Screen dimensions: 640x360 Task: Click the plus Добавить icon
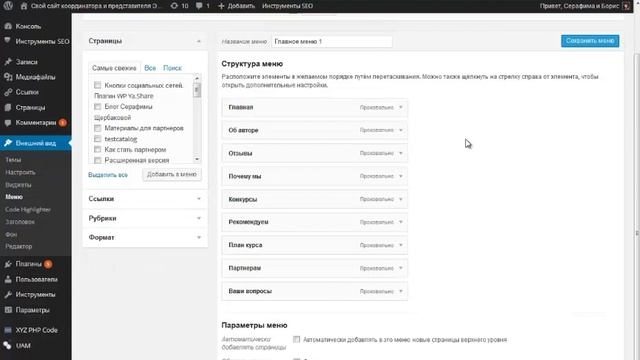click(x=221, y=6)
